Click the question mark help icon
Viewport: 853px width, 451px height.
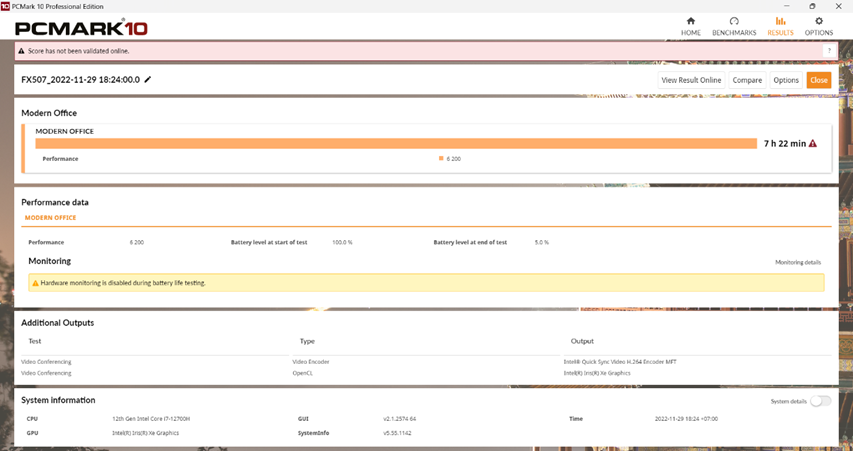pyautogui.click(x=828, y=51)
